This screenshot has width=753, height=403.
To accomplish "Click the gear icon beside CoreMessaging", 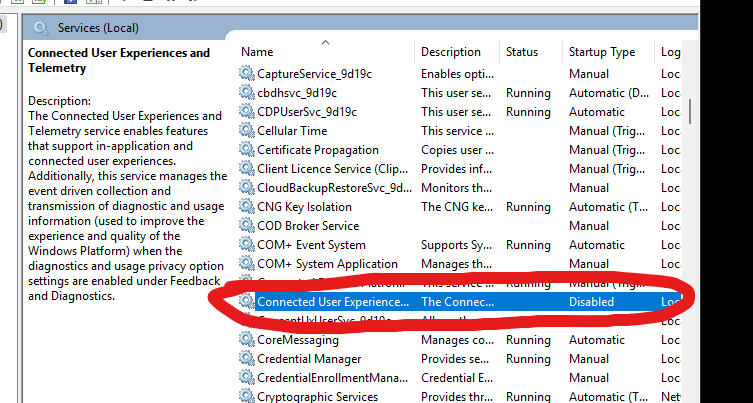I will pos(246,340).
